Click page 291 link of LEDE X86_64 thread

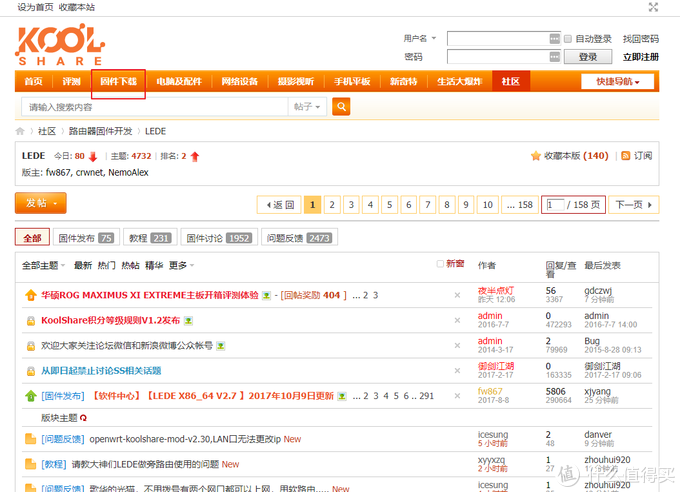[426, 396]
